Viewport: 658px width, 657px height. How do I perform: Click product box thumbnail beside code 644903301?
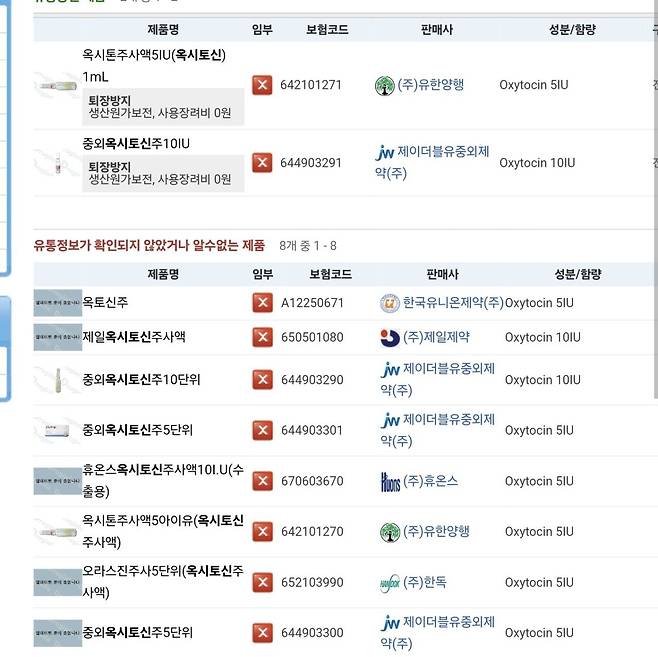[57, 430]
